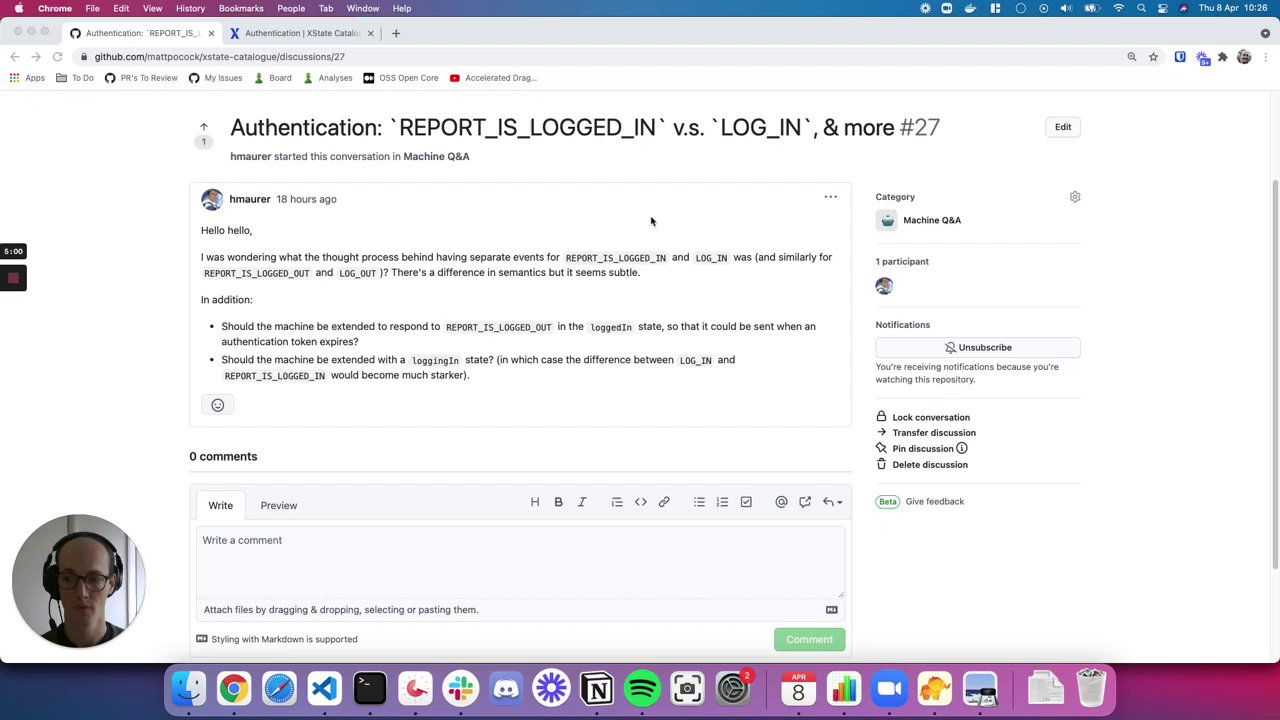Click the disabled green Comment button
The width and height of the screenshot is (1280, 720).
[809, 640]
